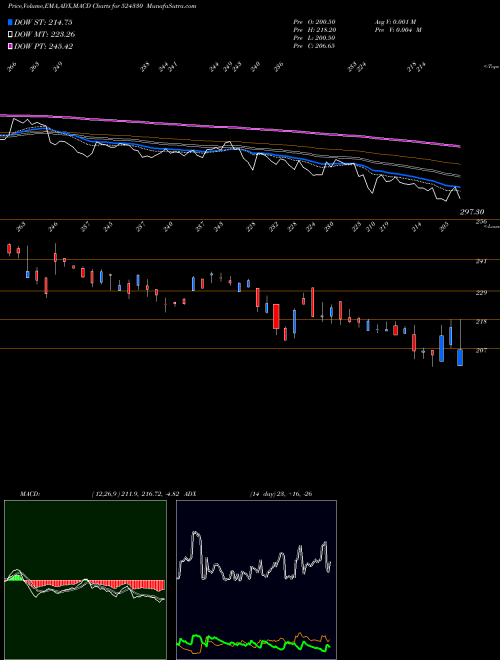Click the 297.30 price label
The height and width of the screenshot is (660, 500).
point(472,212)
